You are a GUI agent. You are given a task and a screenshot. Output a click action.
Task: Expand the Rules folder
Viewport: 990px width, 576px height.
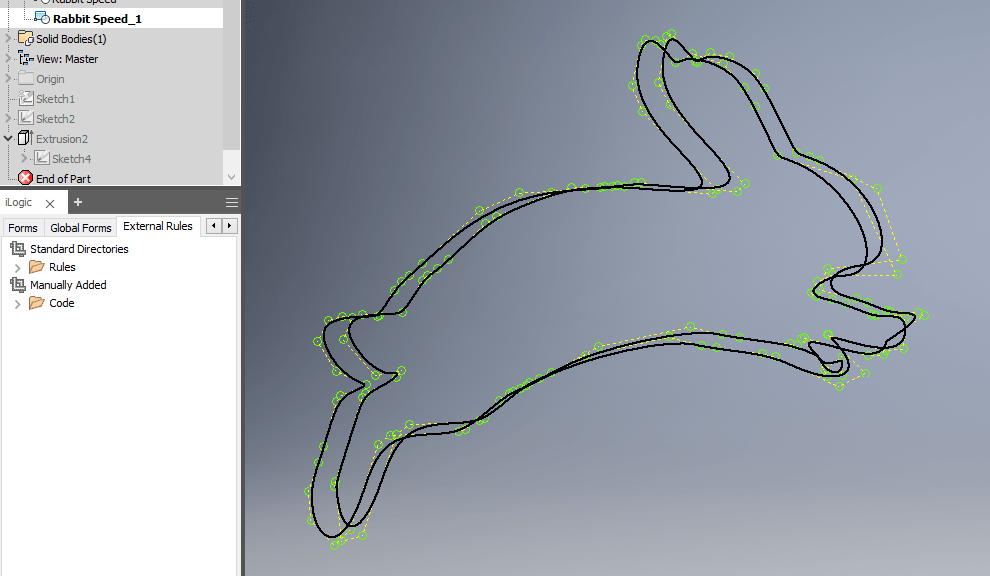[x=20, y=266]
